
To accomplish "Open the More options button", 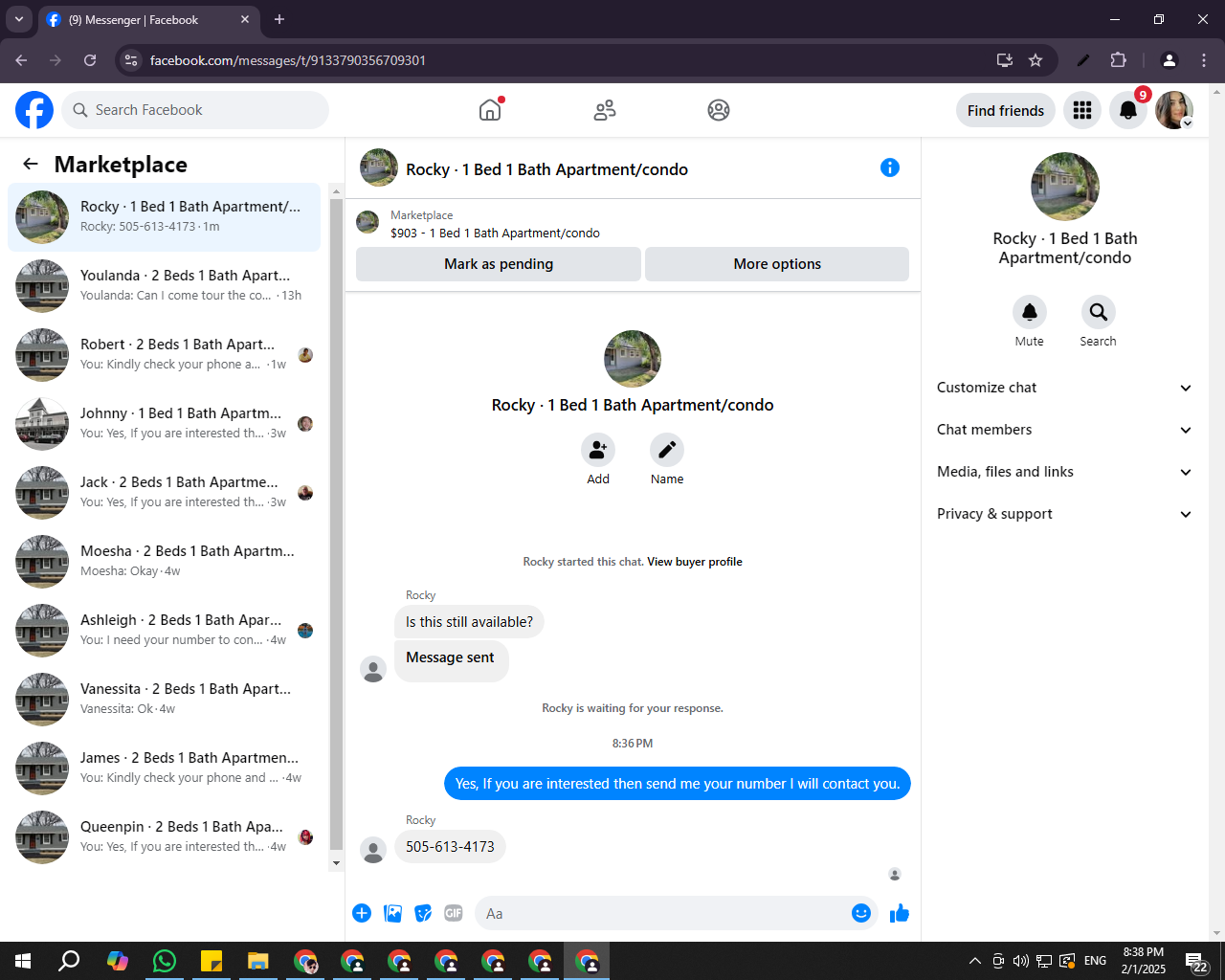I will click(x=777, y=264).
